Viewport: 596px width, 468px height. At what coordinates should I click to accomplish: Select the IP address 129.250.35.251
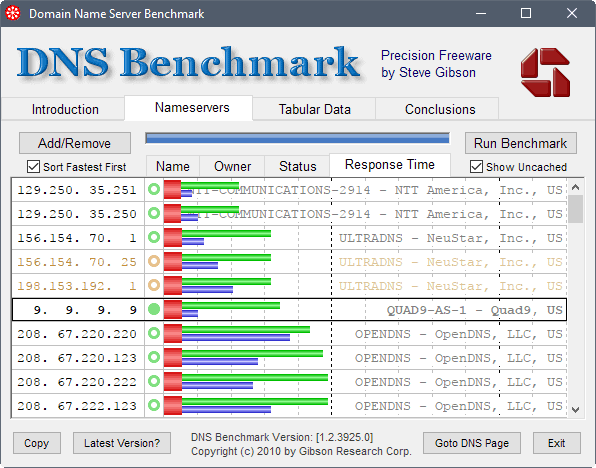point(77,190)
